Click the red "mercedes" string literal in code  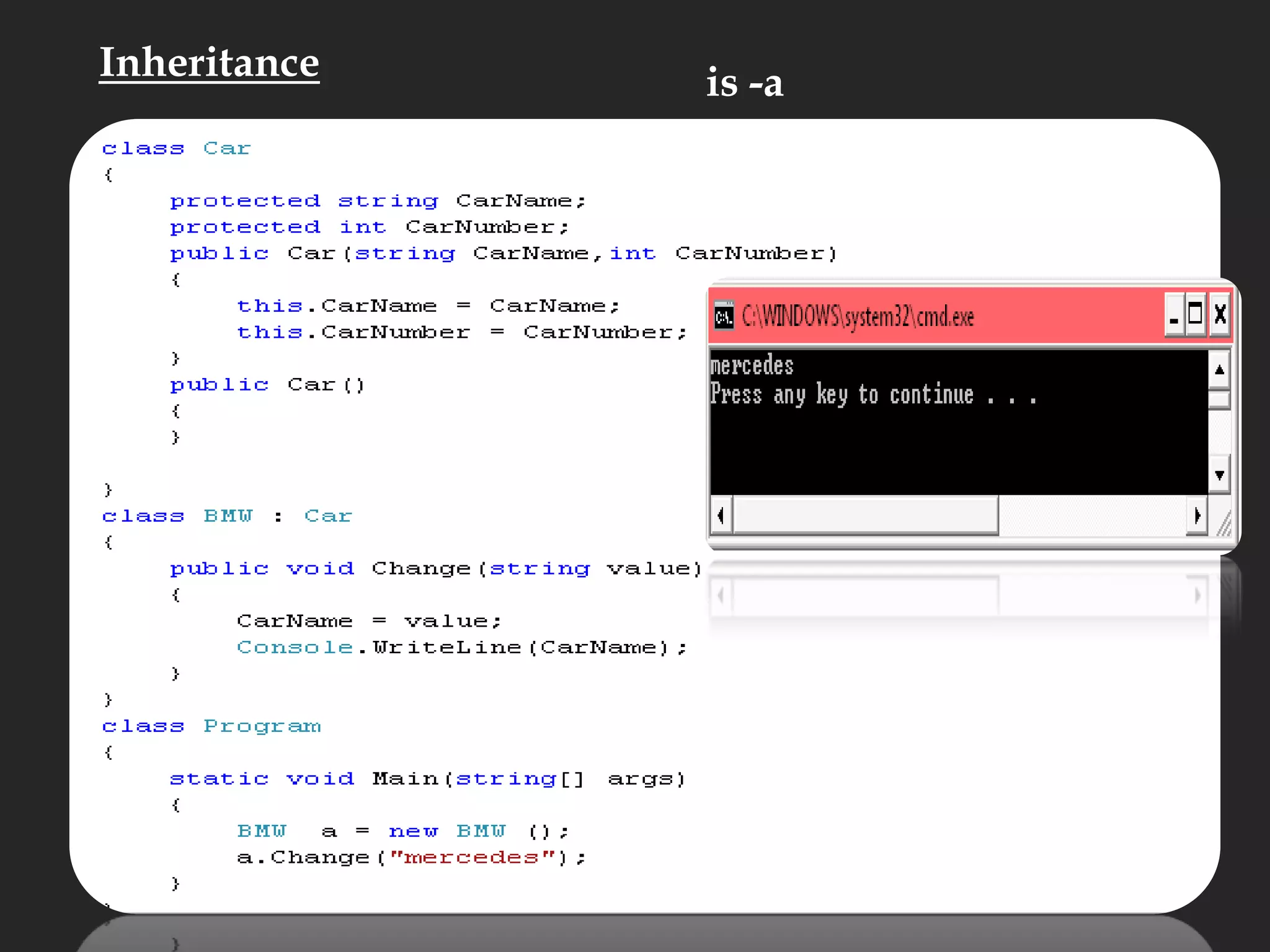pos(472,857)
